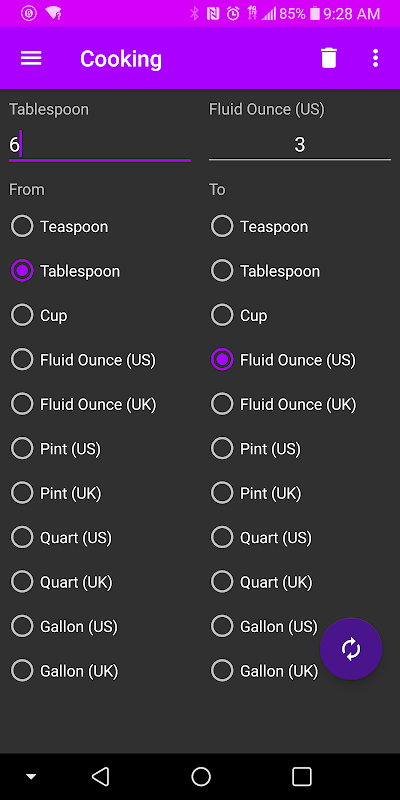Screen dimensions: 400x800
Task: Open the three-dot overflow menu
Action: tap(376, 58)
